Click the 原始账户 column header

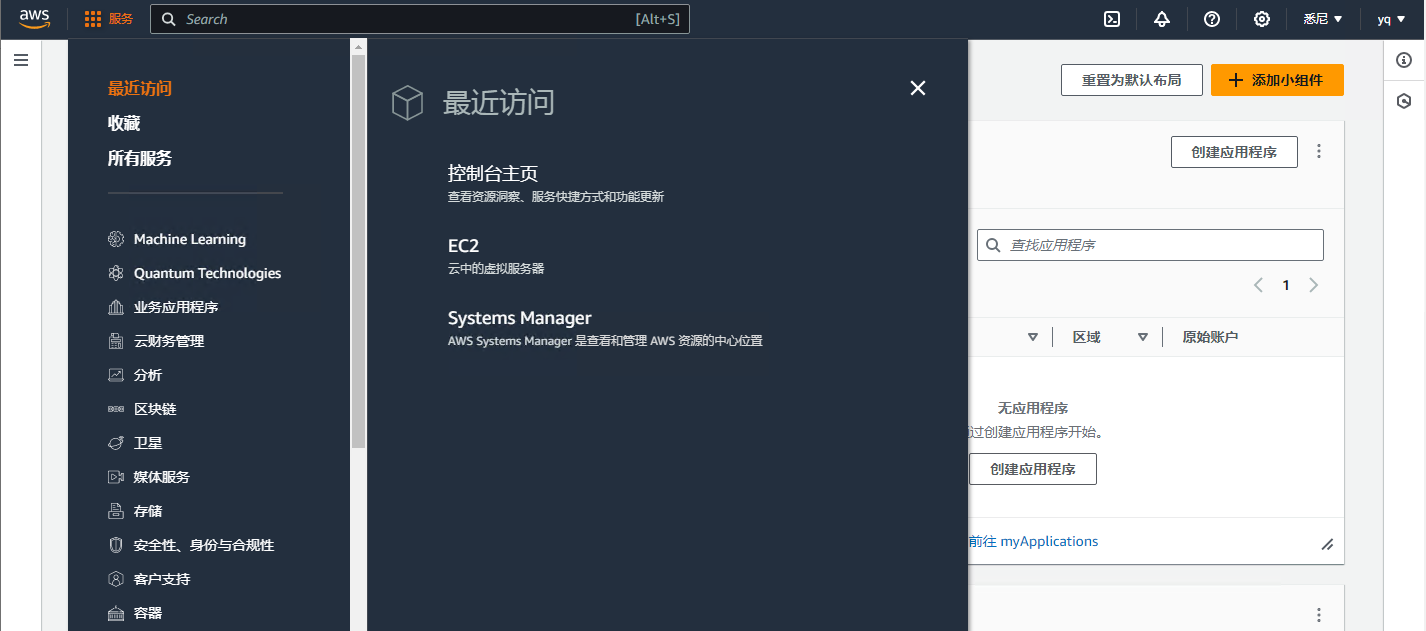1210,337
